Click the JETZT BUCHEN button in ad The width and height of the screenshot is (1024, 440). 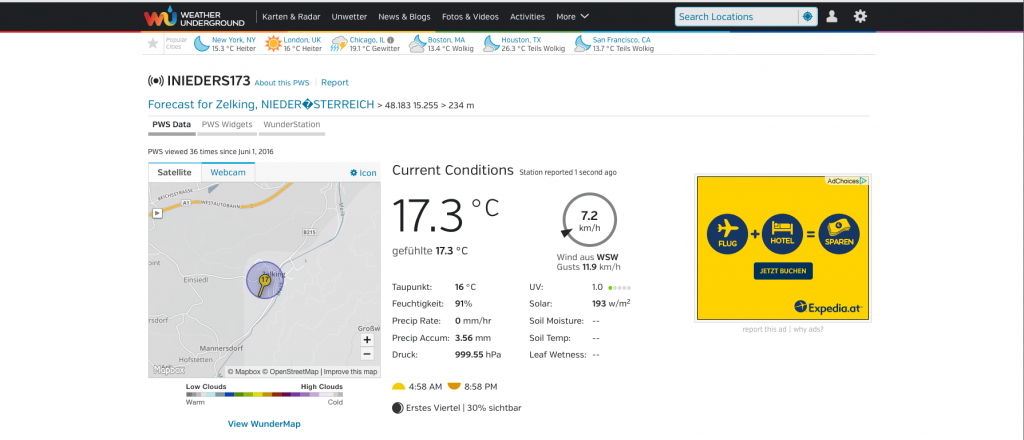tap(782, 271)
